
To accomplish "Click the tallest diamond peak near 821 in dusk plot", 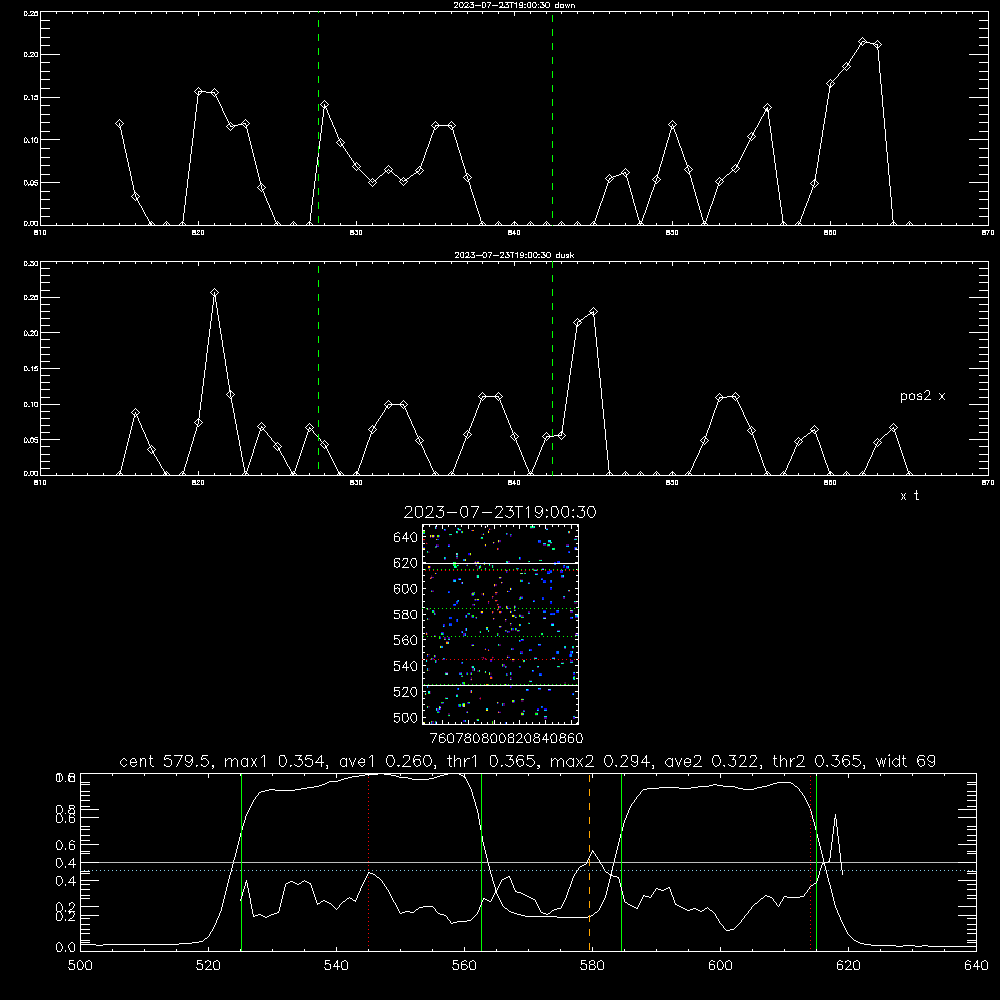I will click(214, 293).
